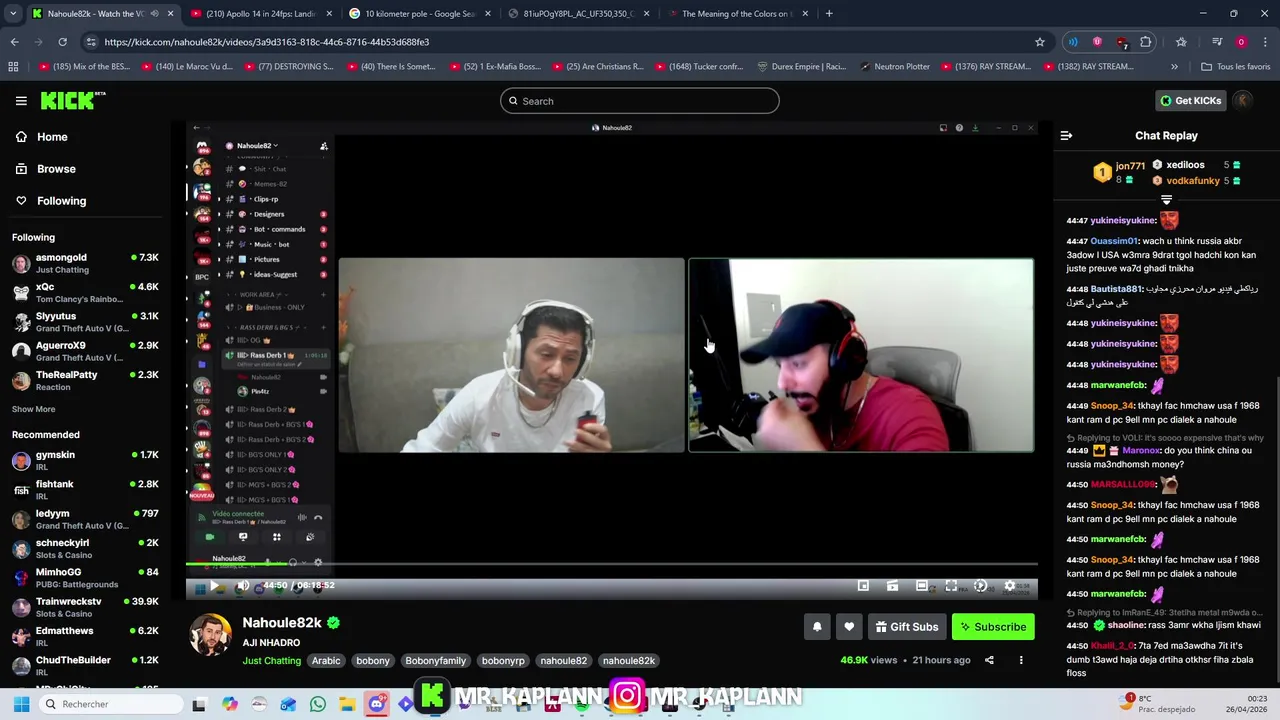Seek on the video progress bar
Screen dimensions: 1280x720
tap(611, 566)
